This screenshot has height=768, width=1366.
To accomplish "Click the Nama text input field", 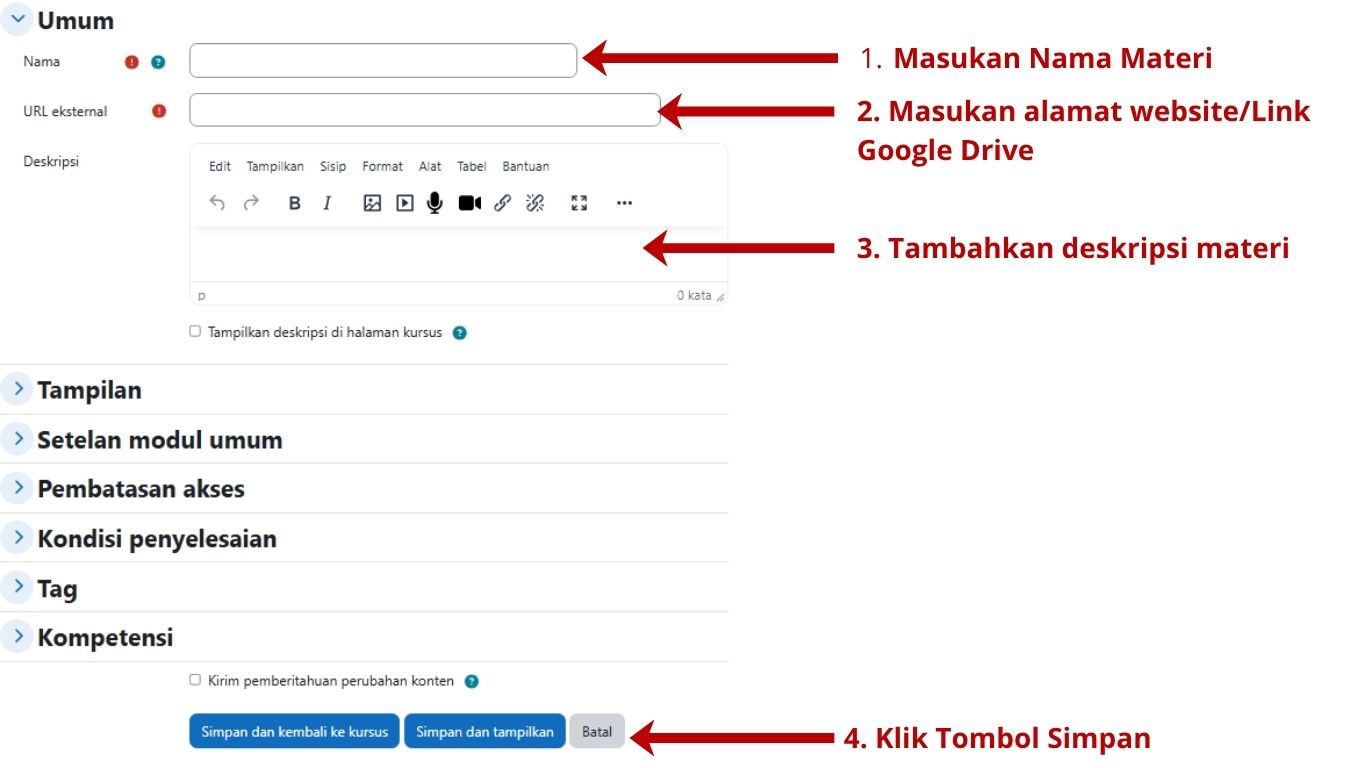I will 383,61.
